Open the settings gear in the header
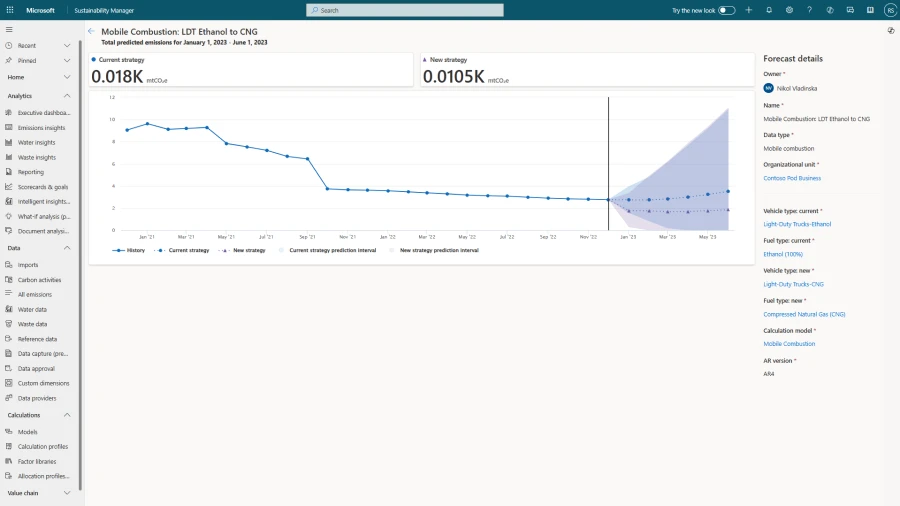900x506 pixels. point(789,10)
